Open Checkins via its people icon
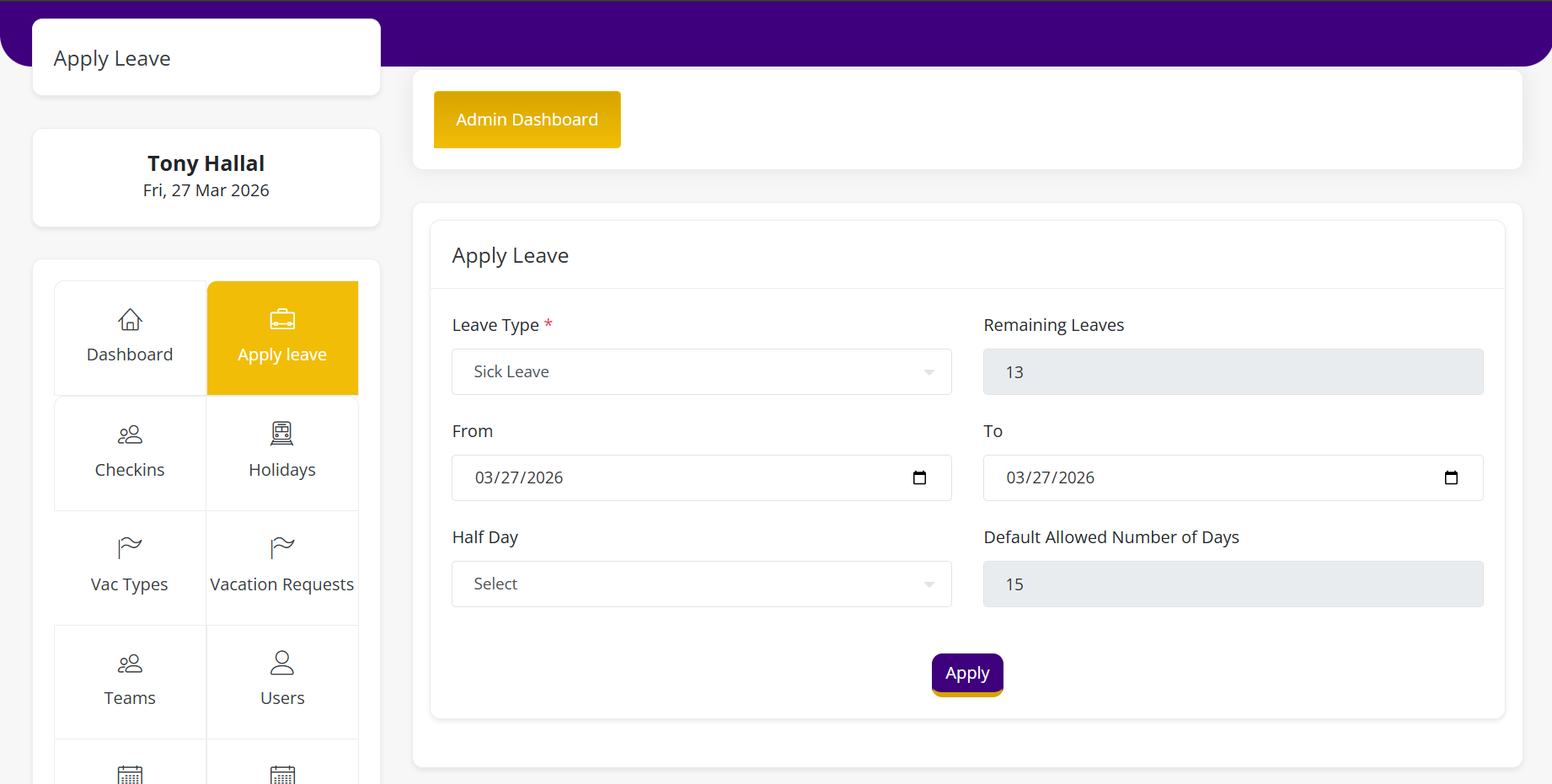Image resolution: width=1552 pixels, height=784 pixels. 130,435
